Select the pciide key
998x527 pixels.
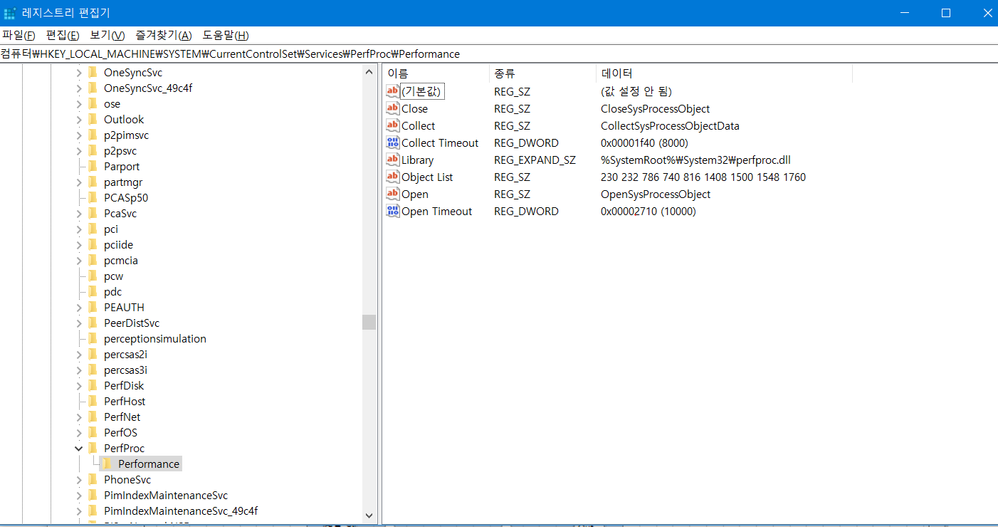(118, 244)
